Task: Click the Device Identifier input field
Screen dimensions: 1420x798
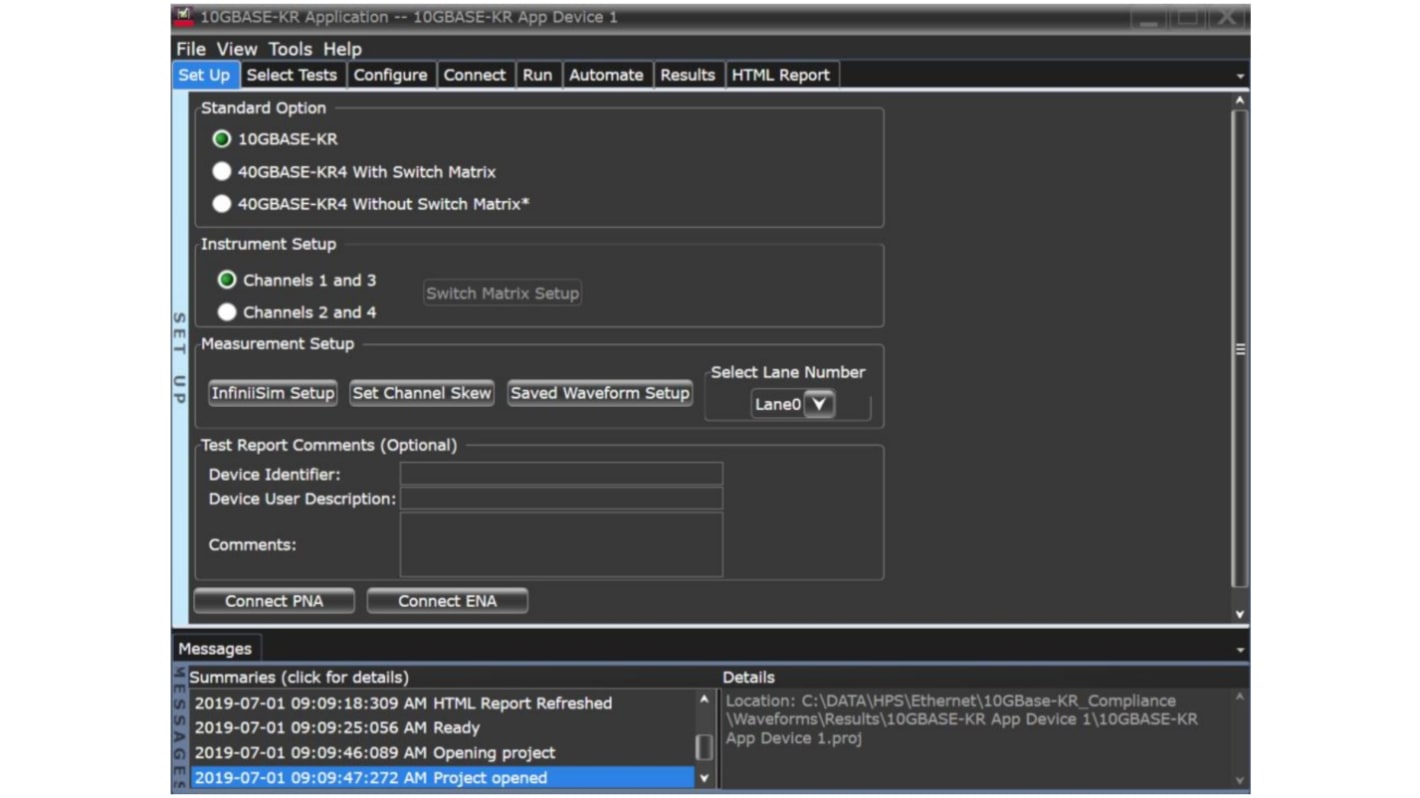Action: [561, 474]
